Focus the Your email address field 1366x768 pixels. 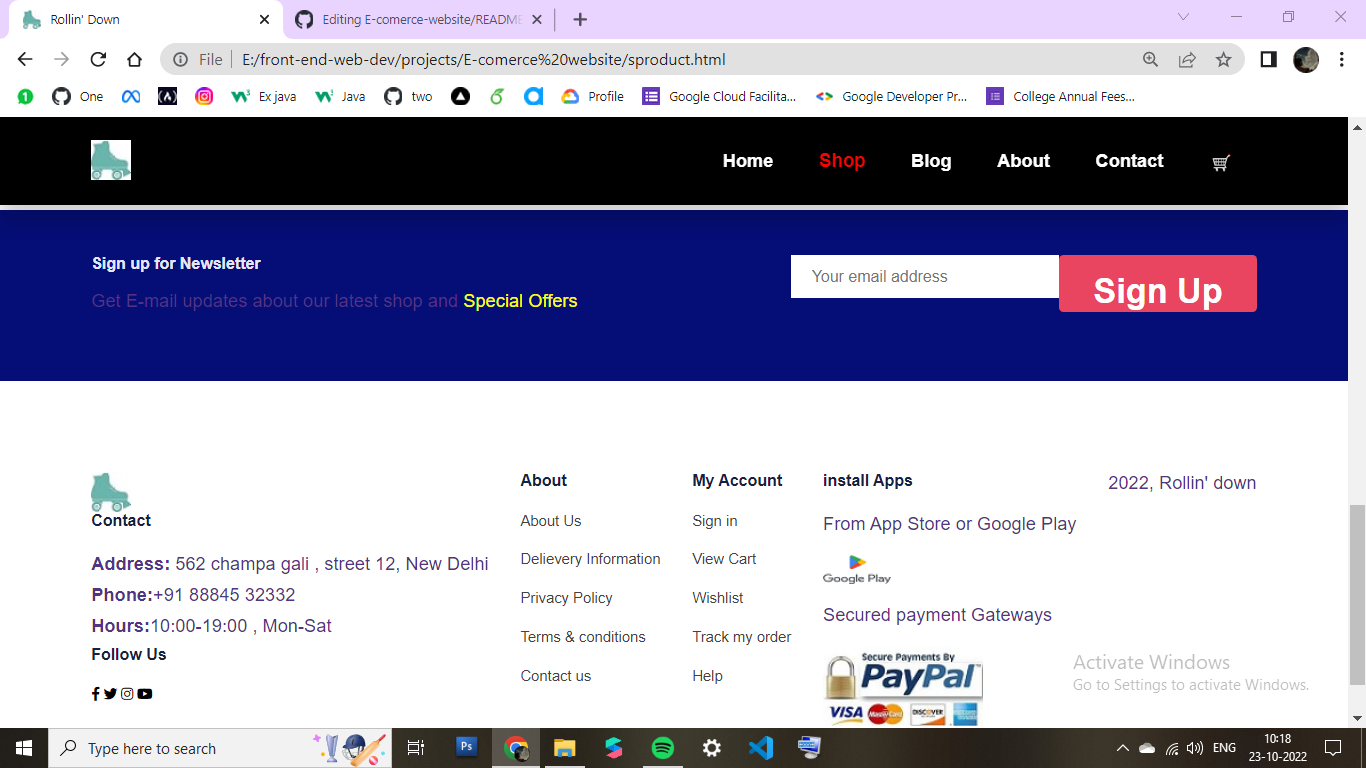click(x=925, y=277)
